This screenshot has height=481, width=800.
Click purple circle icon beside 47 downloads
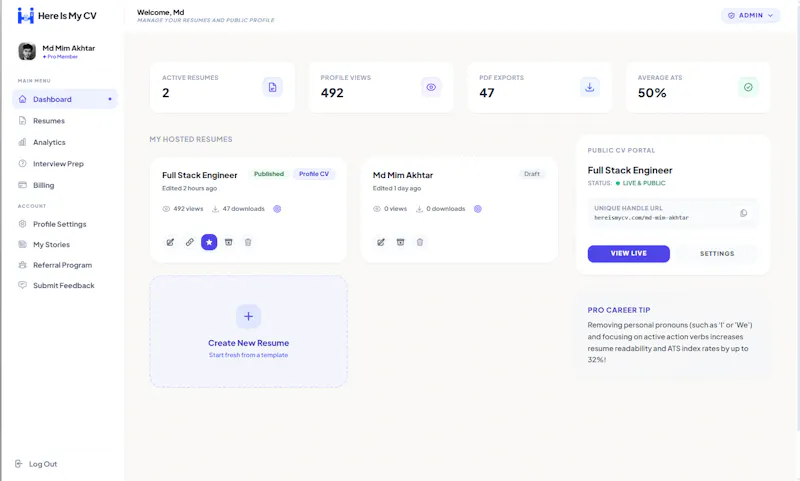click(277, 209)
